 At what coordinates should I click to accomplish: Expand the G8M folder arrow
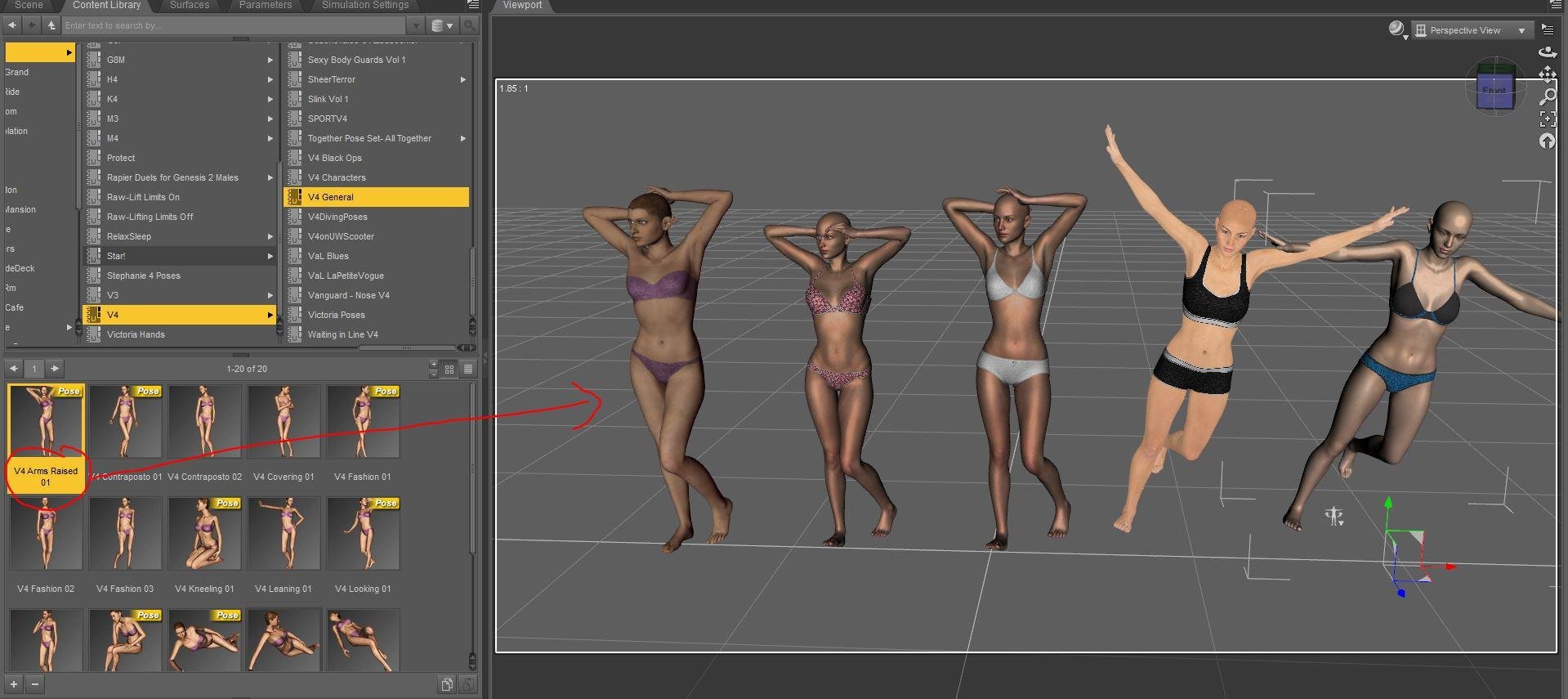pyautogui.click(x=270, y=60)
